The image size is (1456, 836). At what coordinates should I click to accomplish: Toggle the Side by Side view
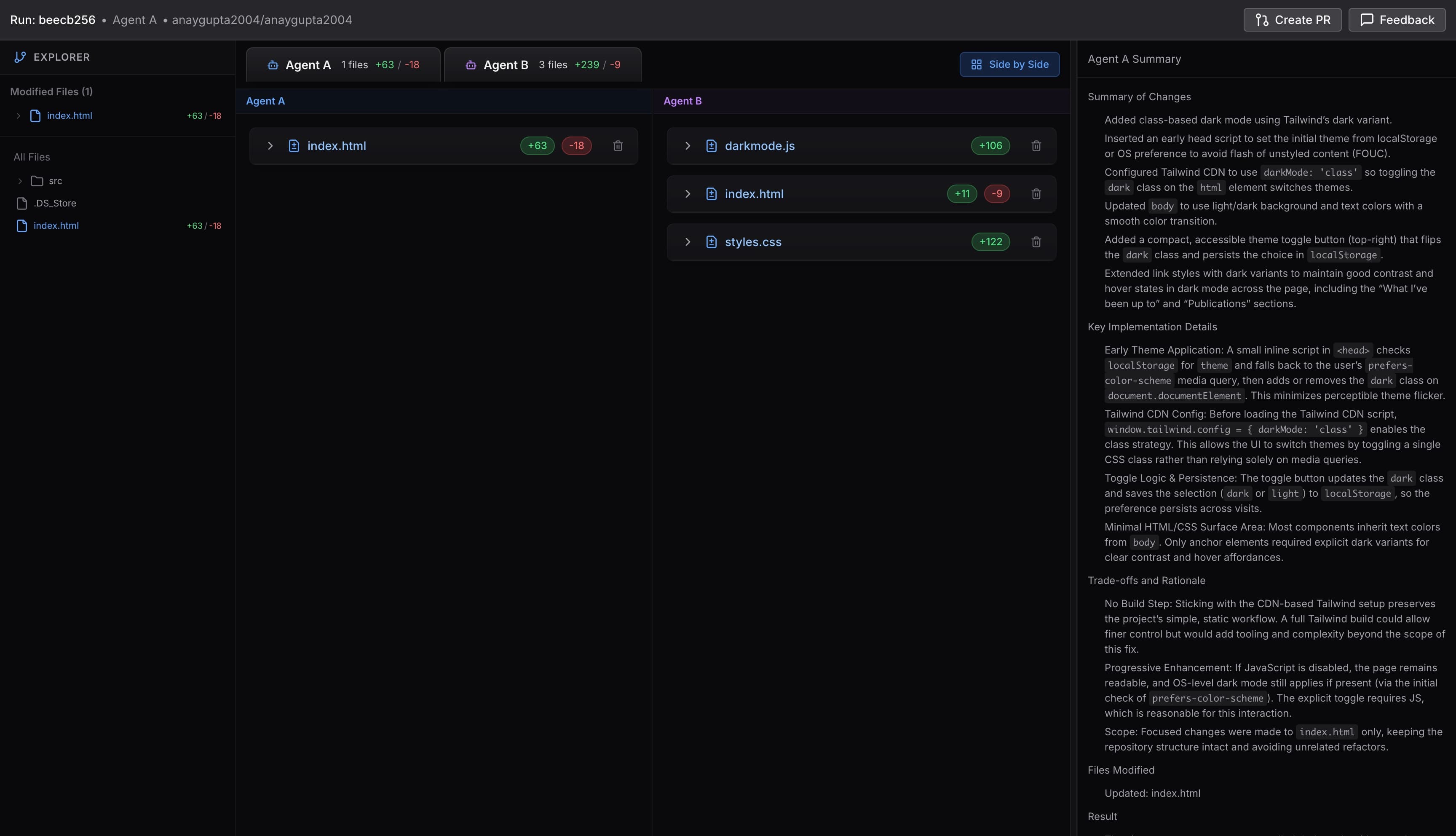pos(1009,64)
